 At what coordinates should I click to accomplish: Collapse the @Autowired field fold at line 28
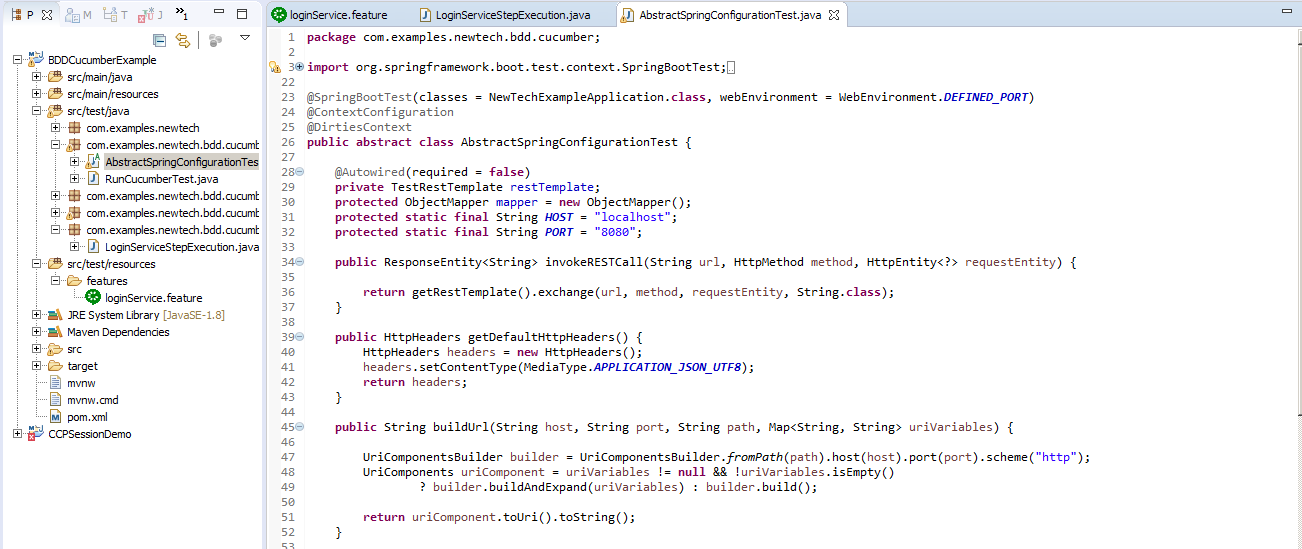coord(300,172)
